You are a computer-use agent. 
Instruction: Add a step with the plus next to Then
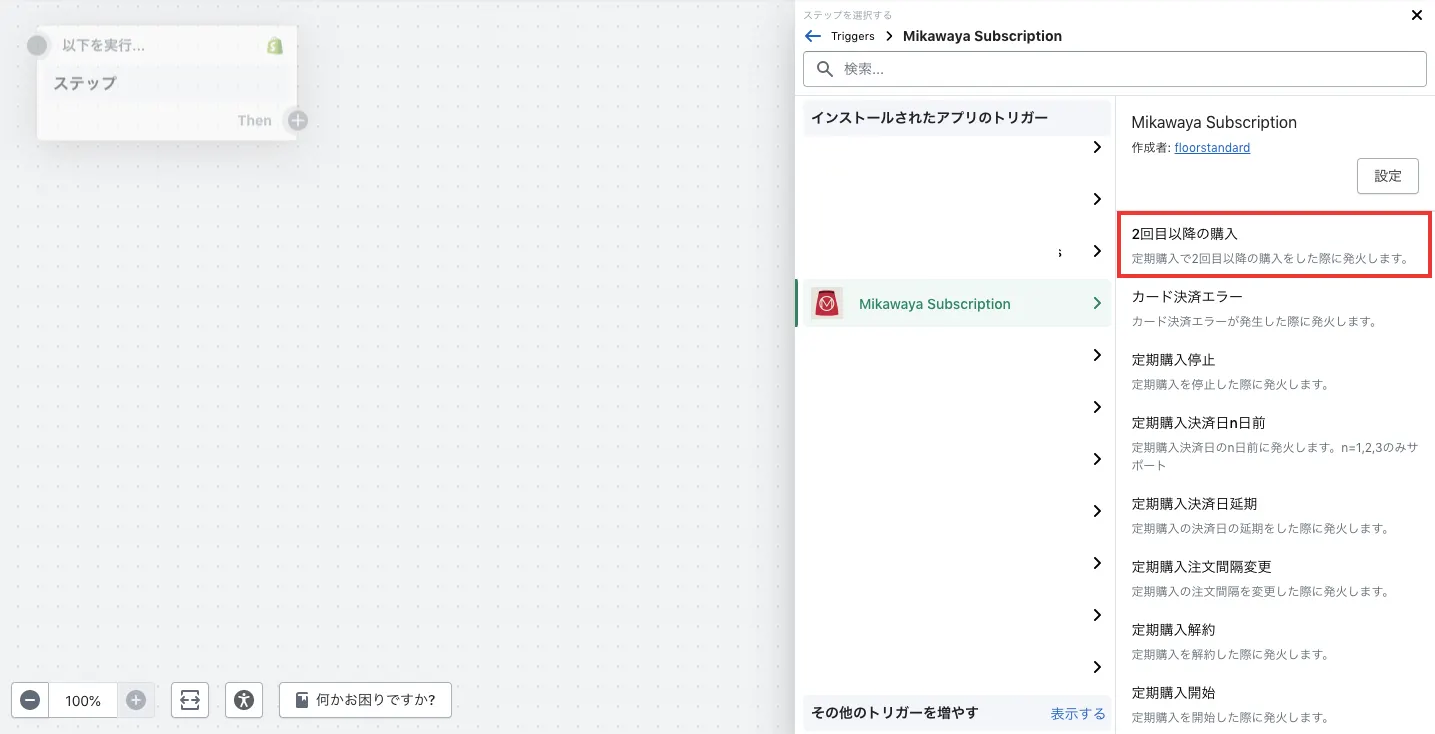tap(297, 121)
